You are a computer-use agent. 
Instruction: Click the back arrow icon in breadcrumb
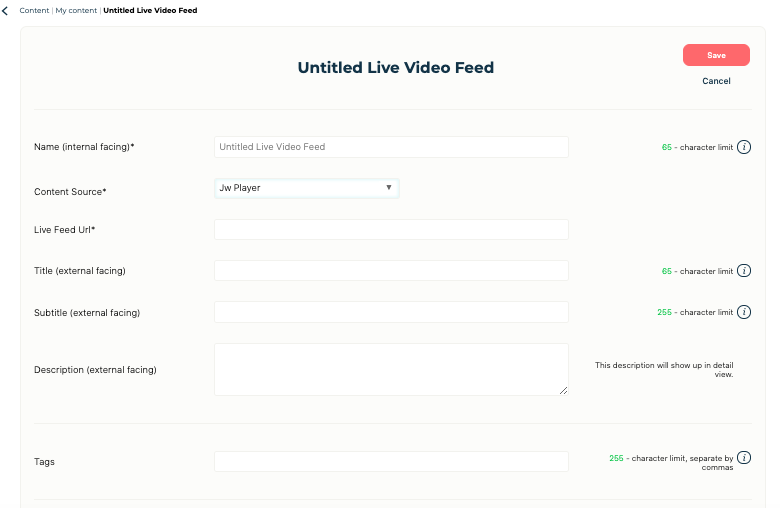(5, 10)
